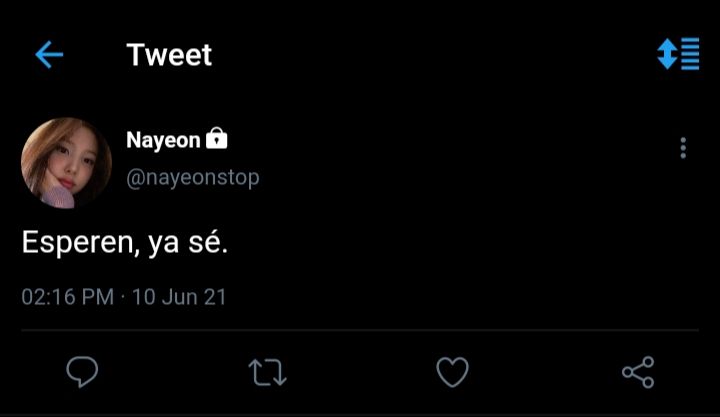Share the tweet using the share icon
This screenshot has width=720, height=417.
coord(638,372)
